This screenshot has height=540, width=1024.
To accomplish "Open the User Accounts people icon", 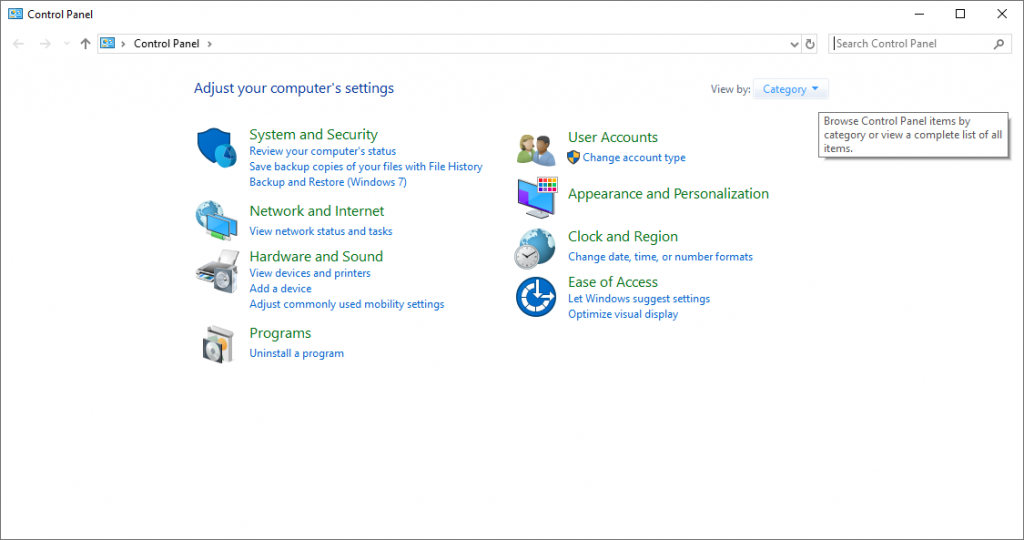I will (x=536, y=150).
